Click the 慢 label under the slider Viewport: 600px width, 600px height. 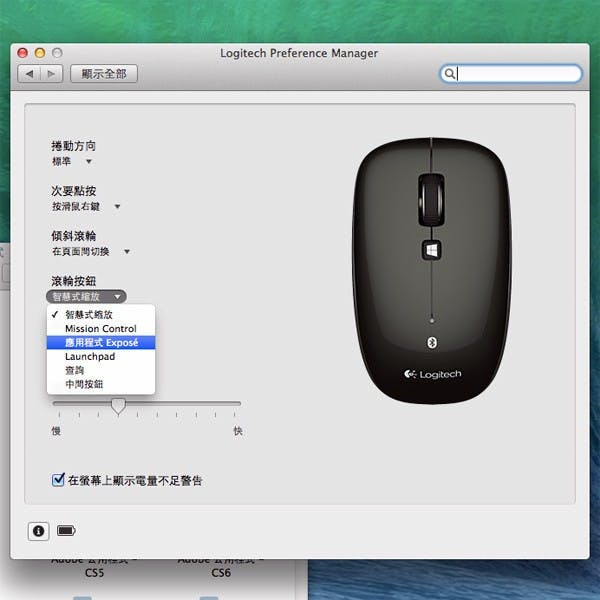[x=56, y=431]
